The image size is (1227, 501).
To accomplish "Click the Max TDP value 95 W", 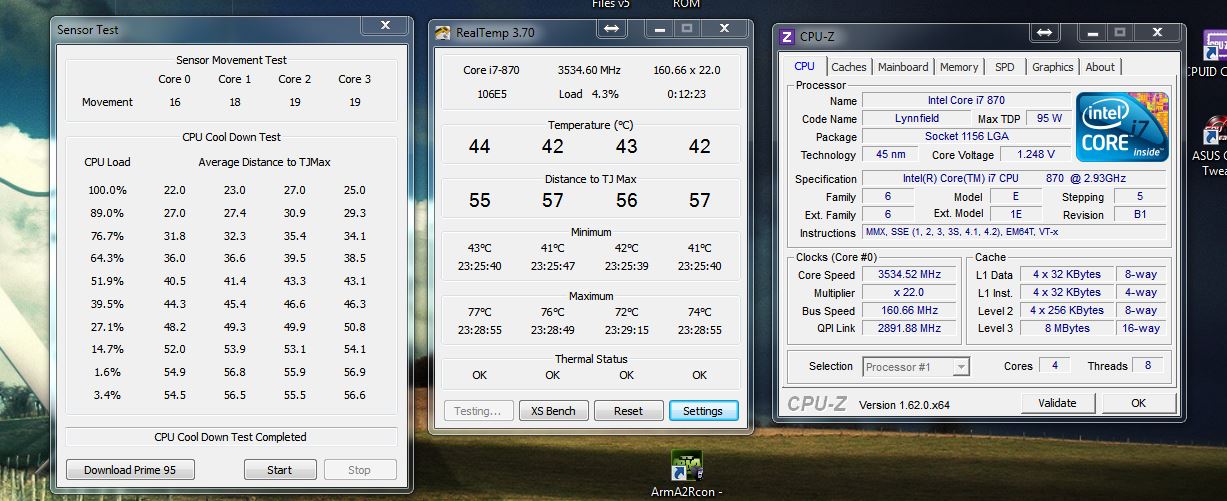I will [1047, 118].
